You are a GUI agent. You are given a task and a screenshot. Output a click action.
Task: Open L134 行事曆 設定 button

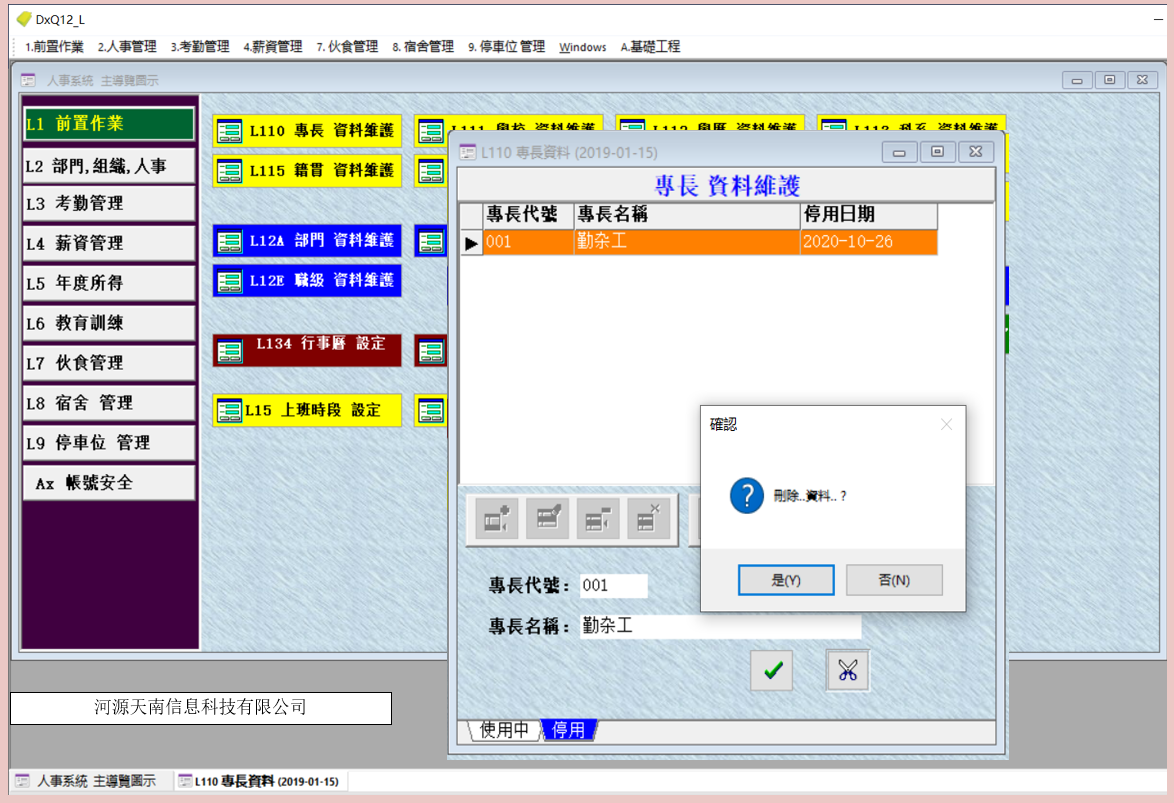pyautogui.click(x=307, y=350)
